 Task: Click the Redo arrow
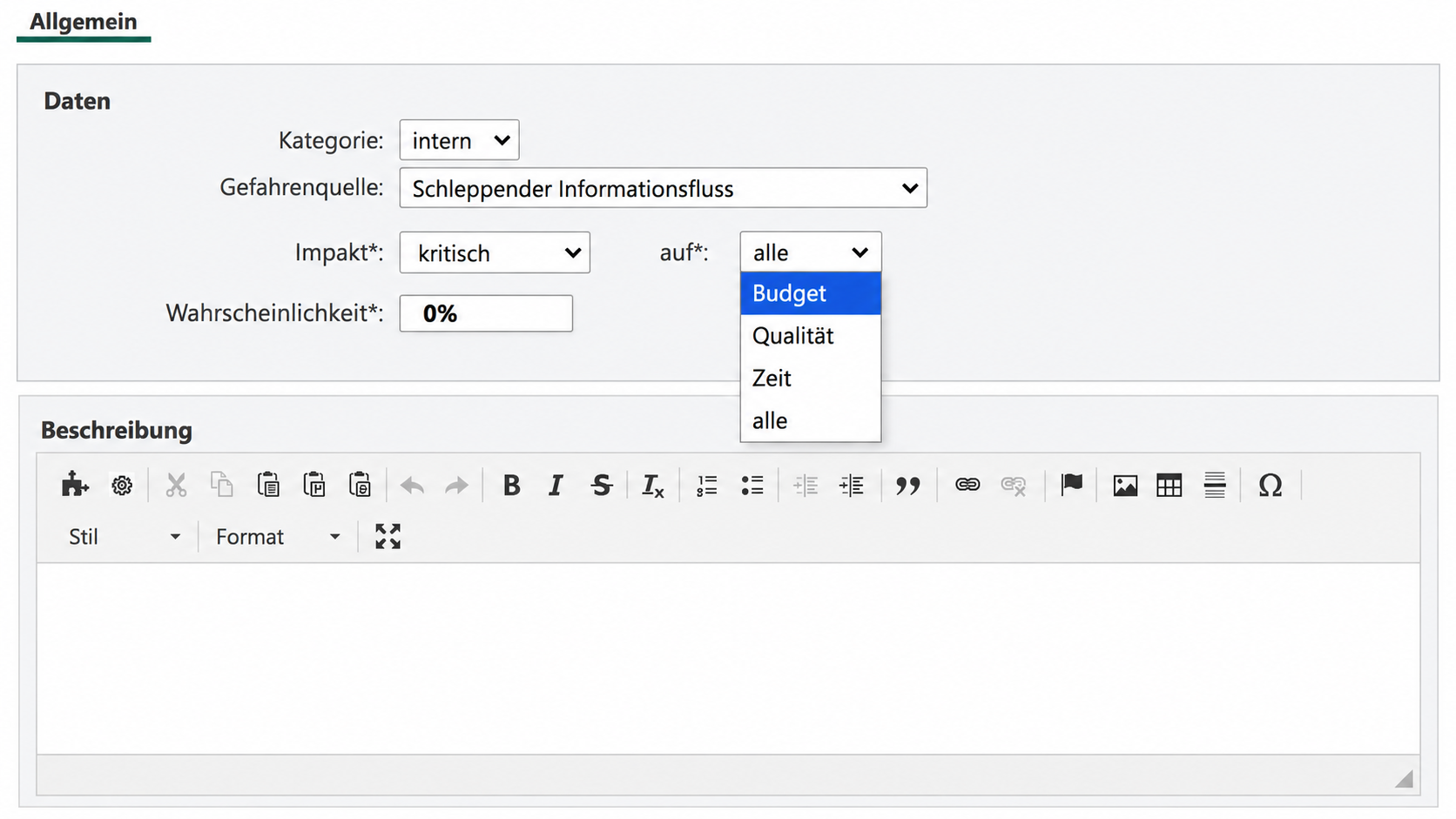pyautogui.click(x=456, y=485)
